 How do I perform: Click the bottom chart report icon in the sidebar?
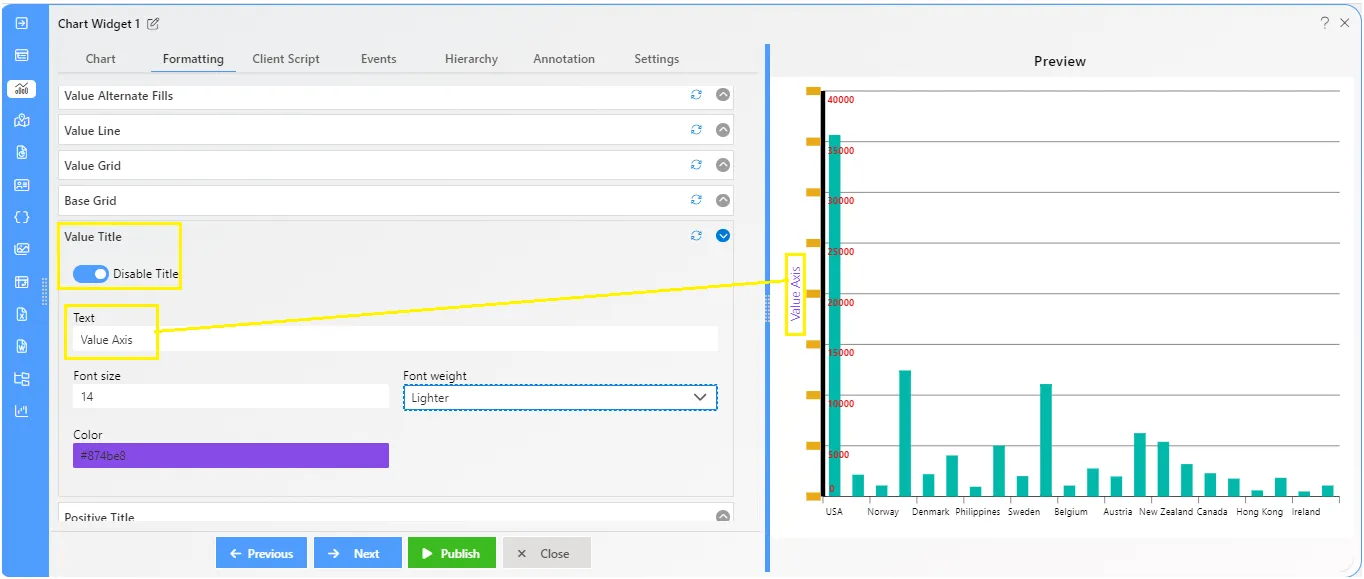pos(22,411)
